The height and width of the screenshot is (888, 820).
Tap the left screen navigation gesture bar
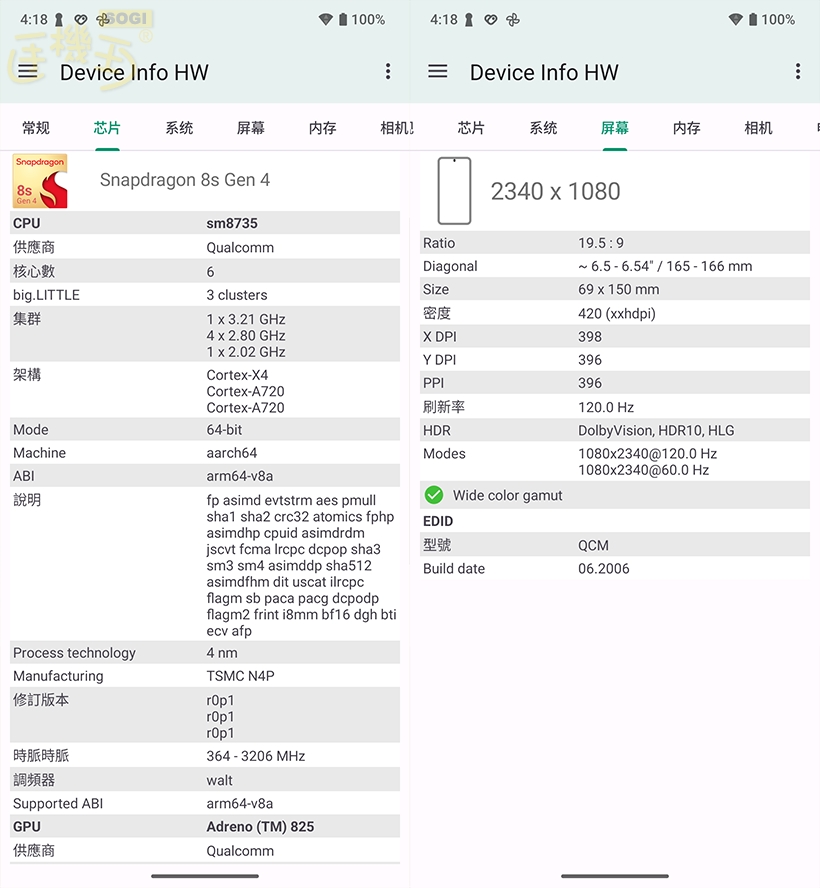(x=204, y=876)
